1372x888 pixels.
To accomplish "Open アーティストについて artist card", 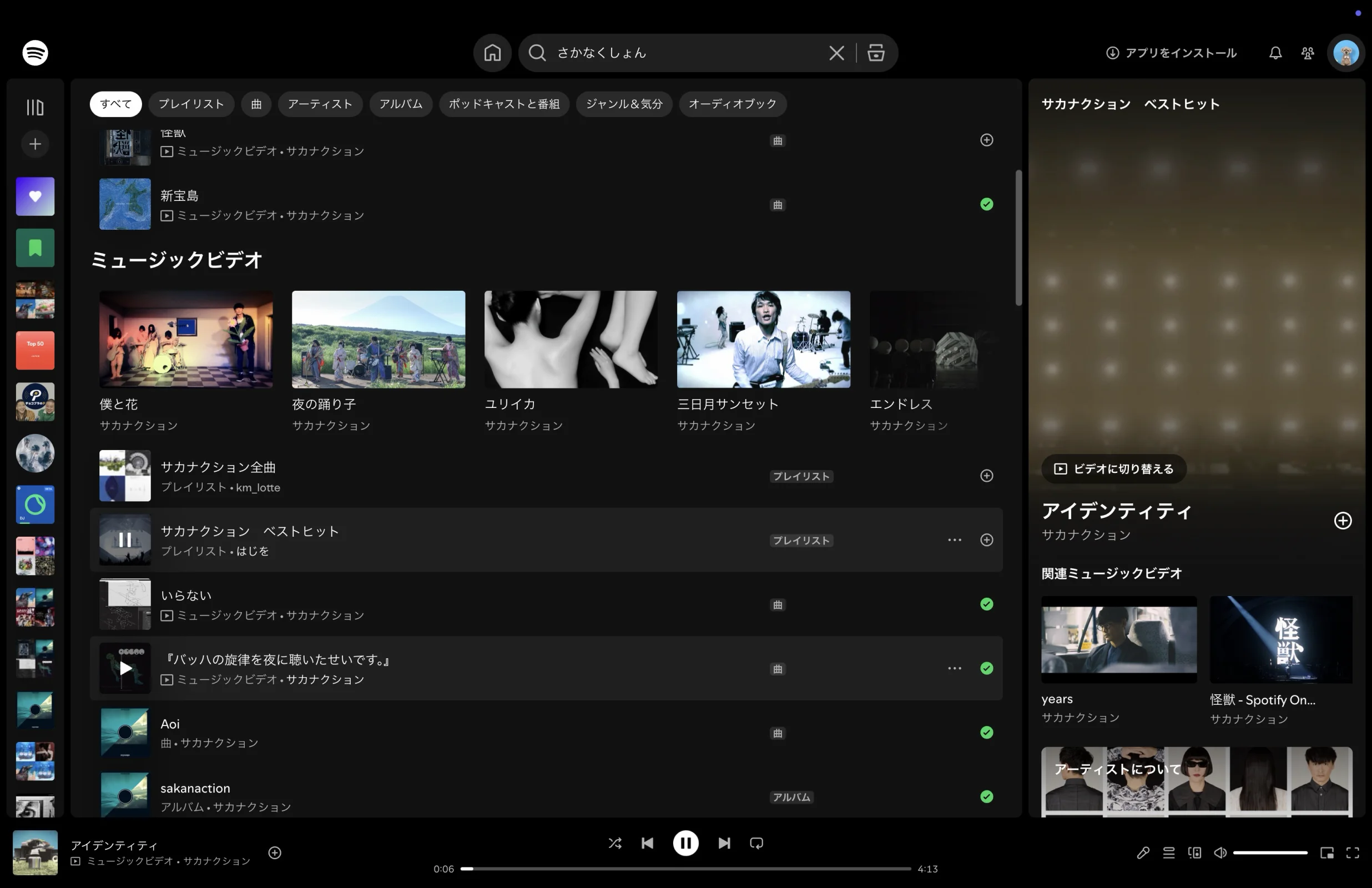I will coord(1196,782).
